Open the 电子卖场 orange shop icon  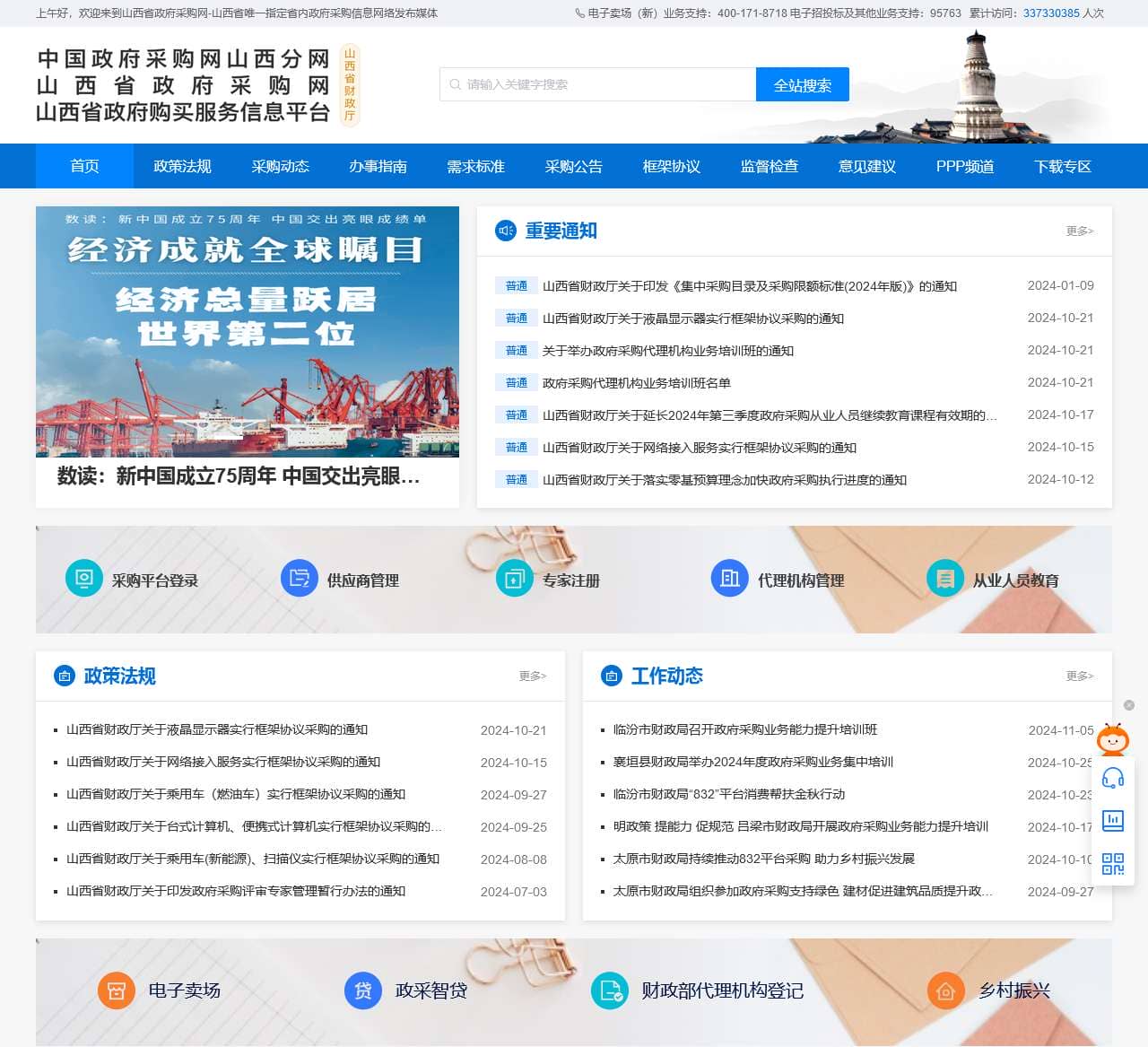[116, 990]
